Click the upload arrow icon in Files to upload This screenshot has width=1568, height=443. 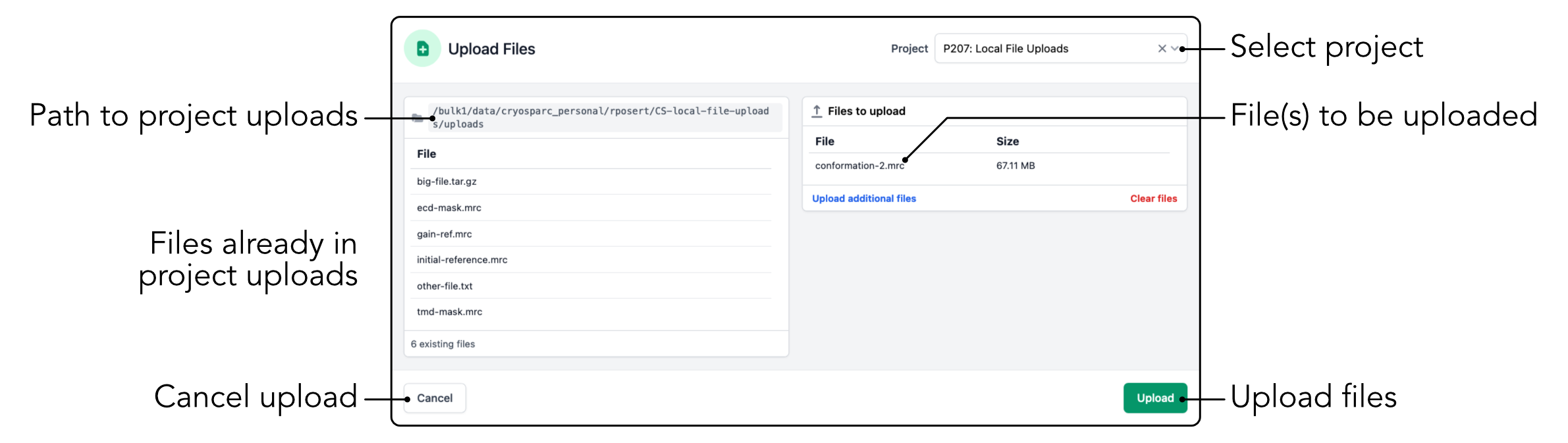tap(817, 111)
